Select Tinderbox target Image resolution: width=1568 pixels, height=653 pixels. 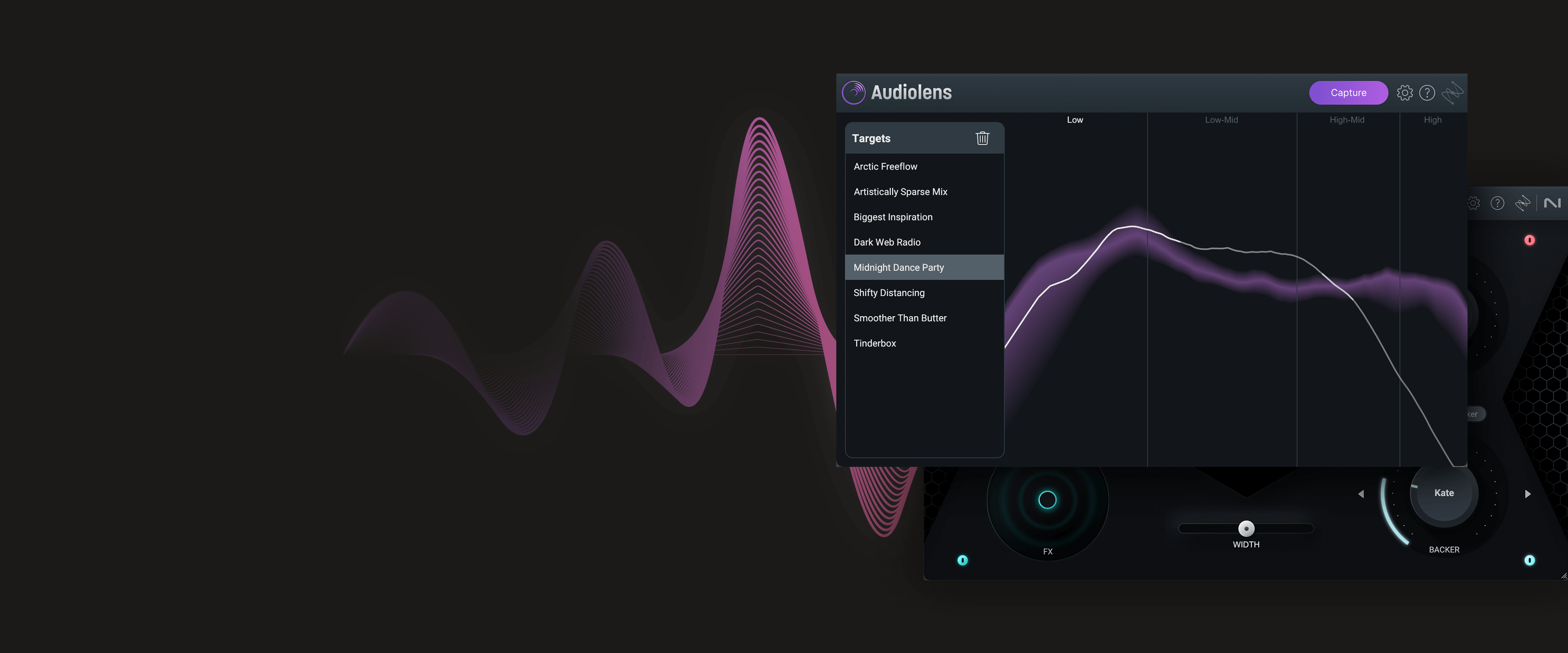click(924, 343)
